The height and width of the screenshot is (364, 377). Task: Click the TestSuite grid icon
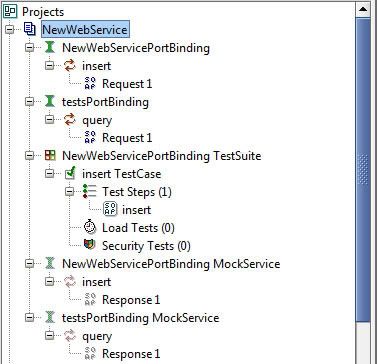click(x=50, y=155)
